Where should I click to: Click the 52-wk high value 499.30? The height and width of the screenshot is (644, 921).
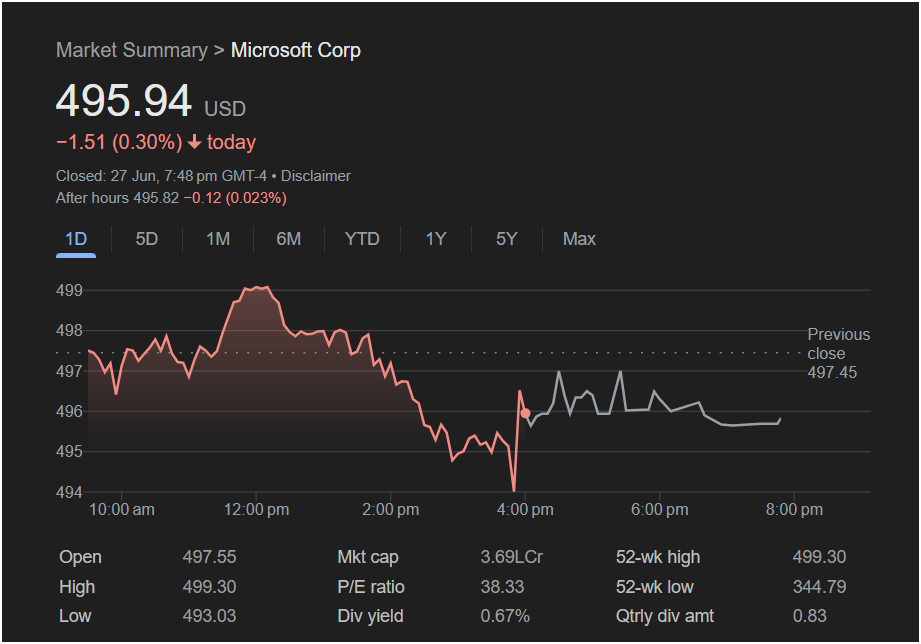pos(819,557)
